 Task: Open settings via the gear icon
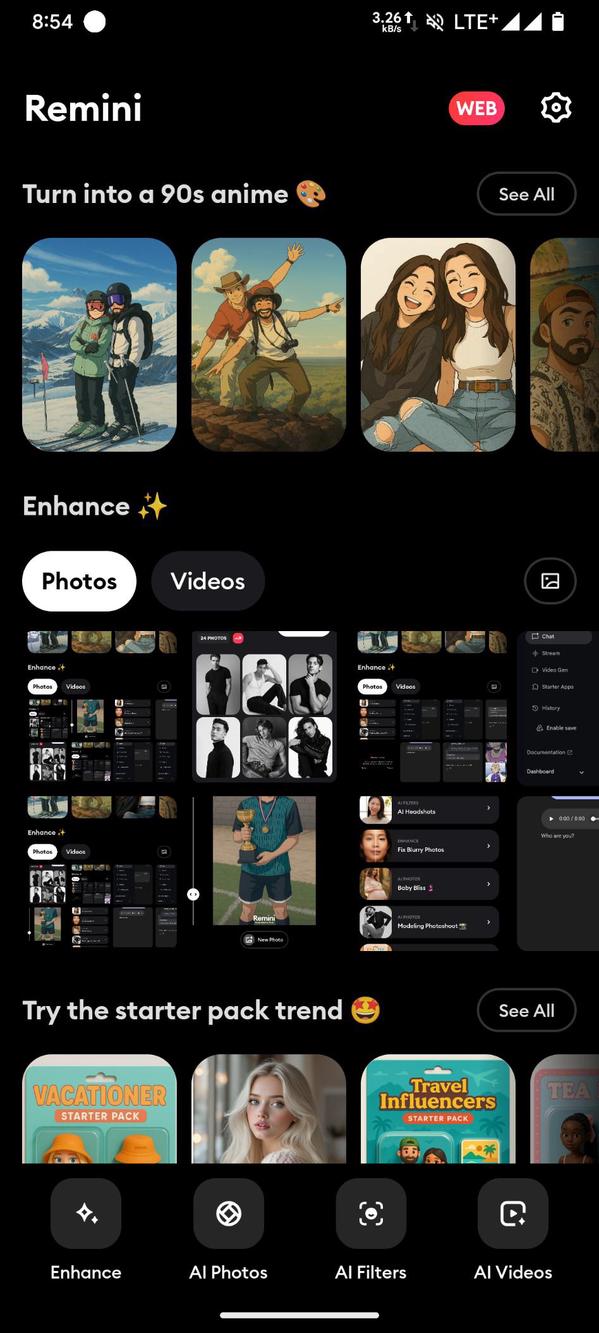coord(556,108)
